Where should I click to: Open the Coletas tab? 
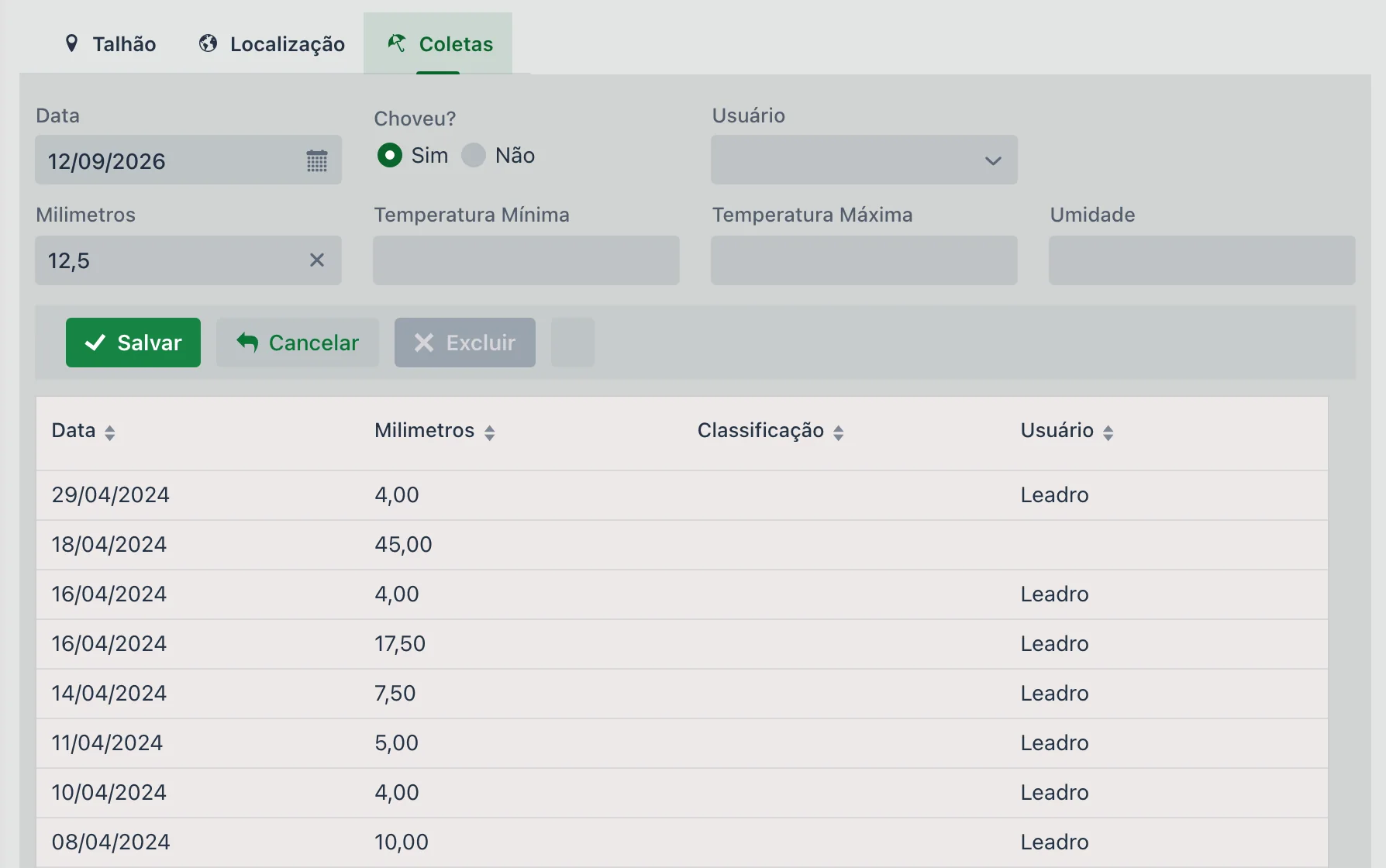(438, 43)
